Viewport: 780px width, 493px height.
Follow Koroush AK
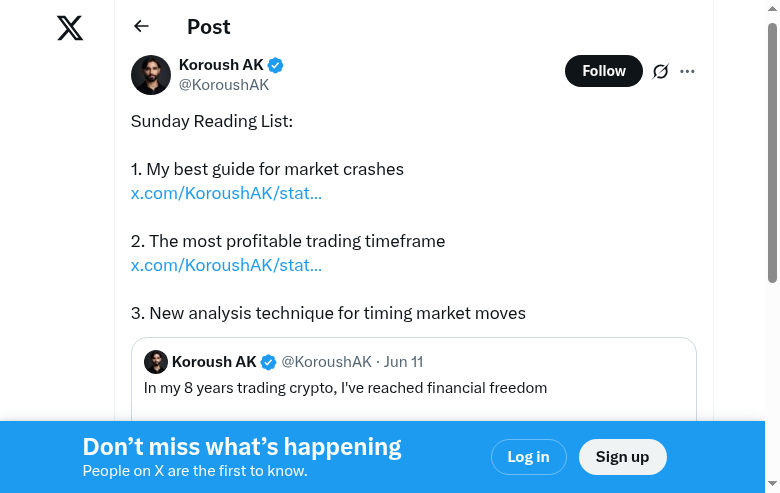tap(603, 71)
